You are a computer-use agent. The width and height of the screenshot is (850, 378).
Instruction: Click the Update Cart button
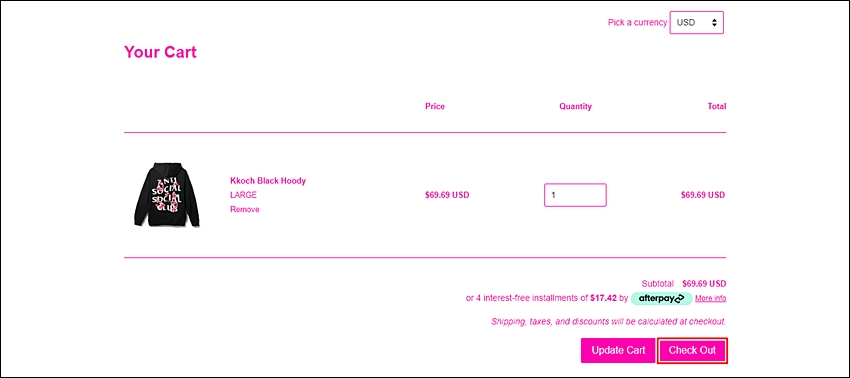pos(618,350)
